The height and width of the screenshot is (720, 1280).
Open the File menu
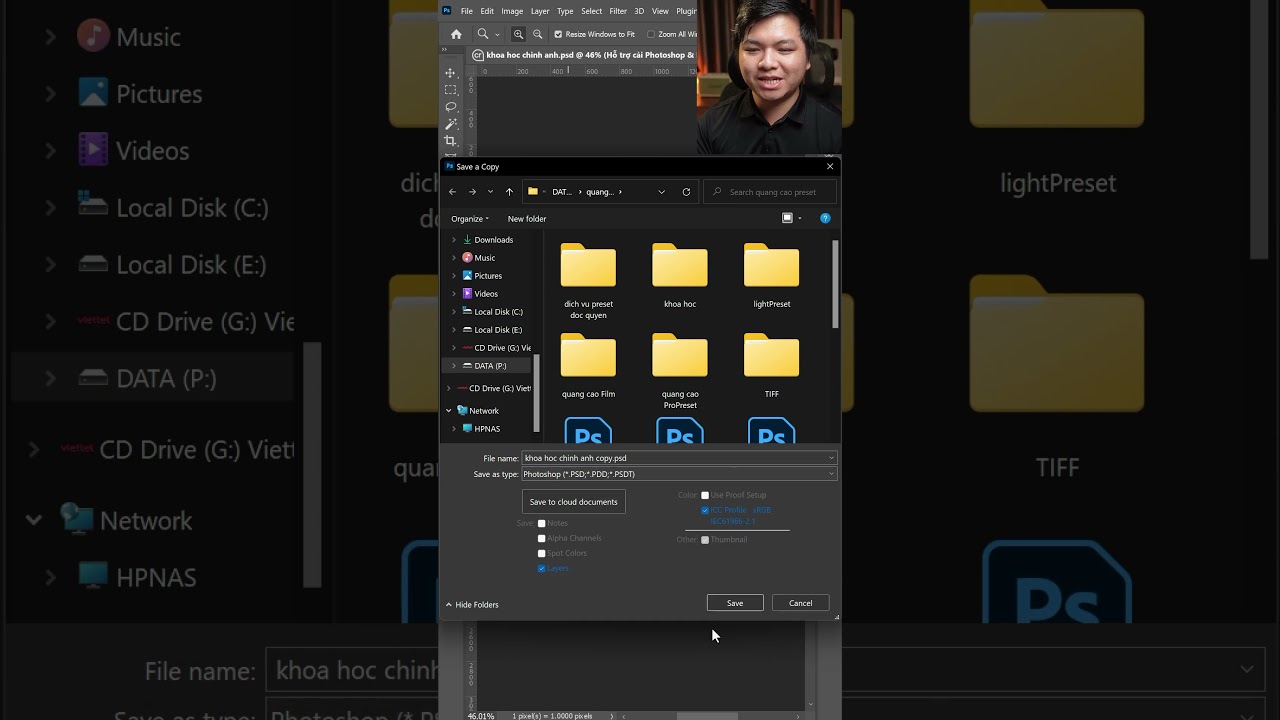tap(467, 11)
